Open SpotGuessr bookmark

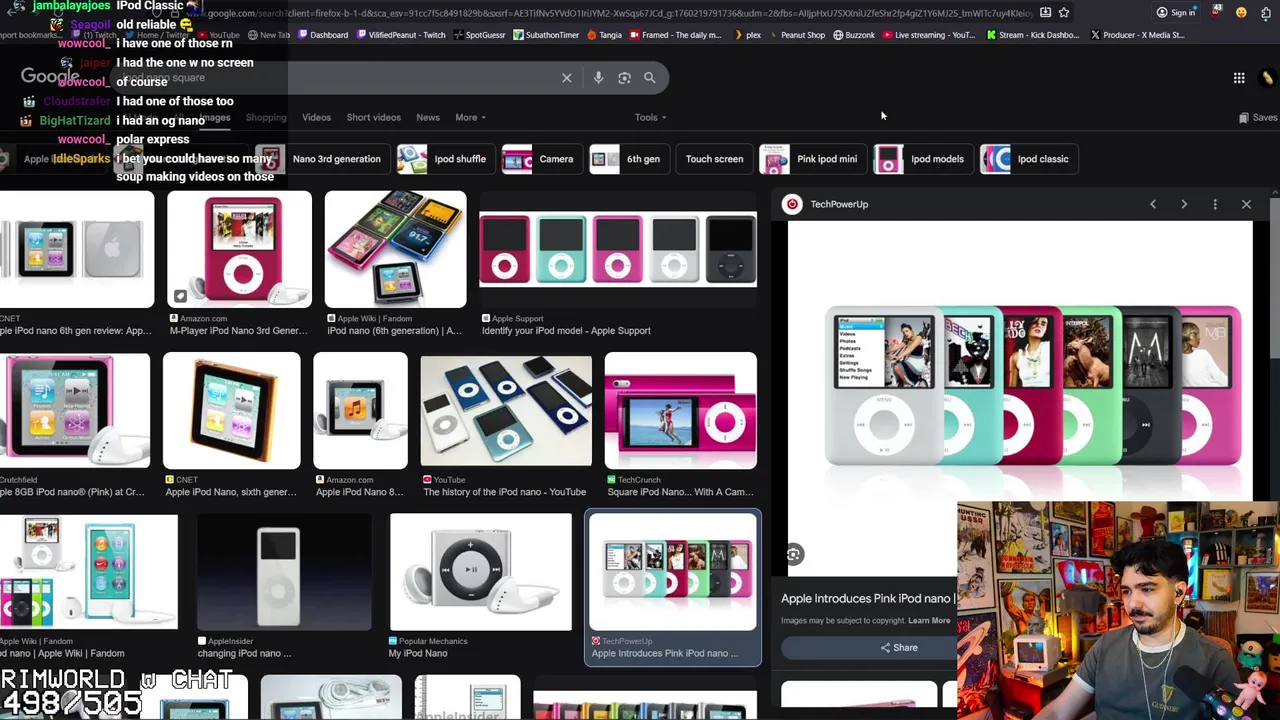point(479,35)
